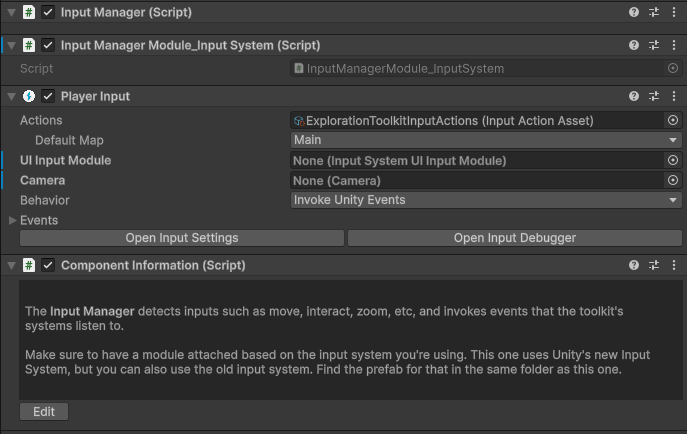Screen dimensions: 687x434
Task: Open presets for Input Manager Module_Input System
Action: click(654, 45)
